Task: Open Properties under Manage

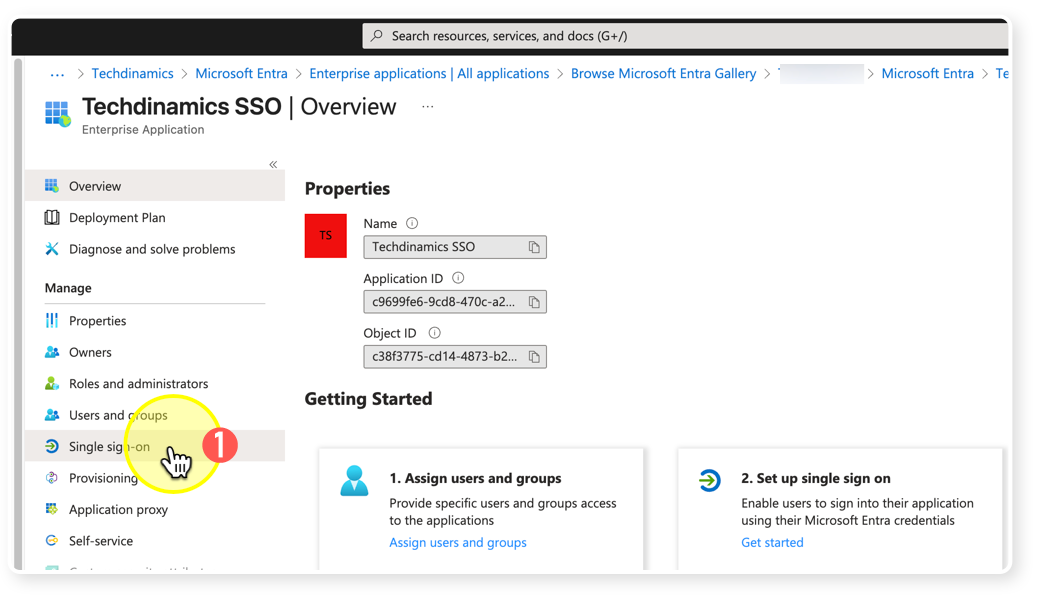Action: click(x=155, y=321)
